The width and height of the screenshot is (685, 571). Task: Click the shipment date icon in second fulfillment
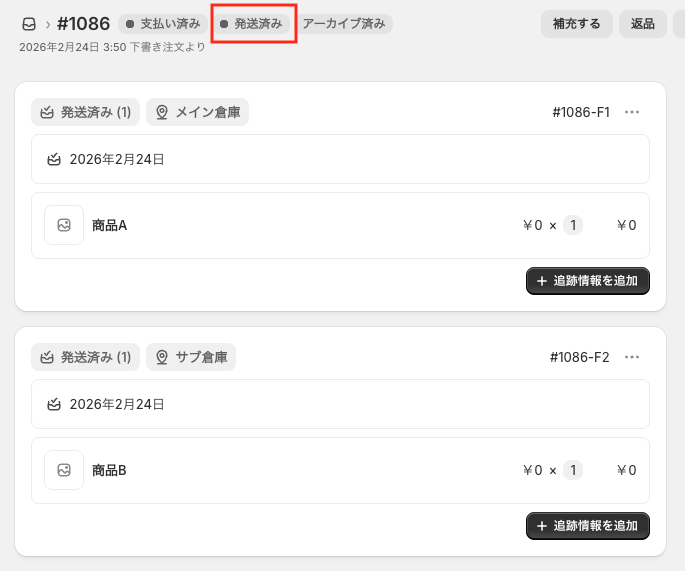tap(54, 404)
